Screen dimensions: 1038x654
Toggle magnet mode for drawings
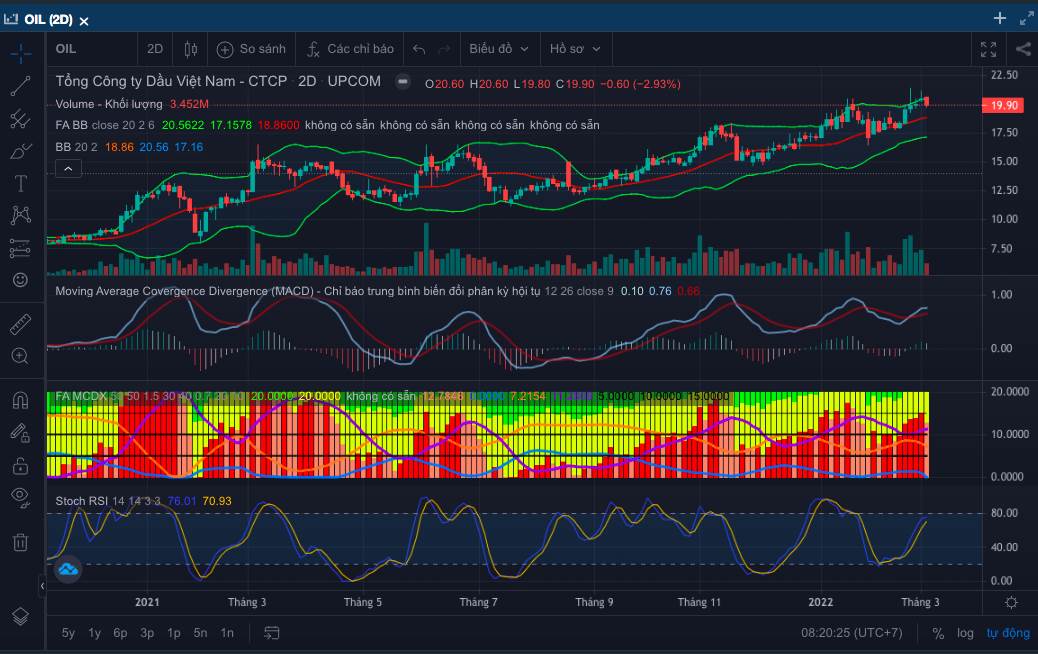pyautogui.click(x=21, y=400)
